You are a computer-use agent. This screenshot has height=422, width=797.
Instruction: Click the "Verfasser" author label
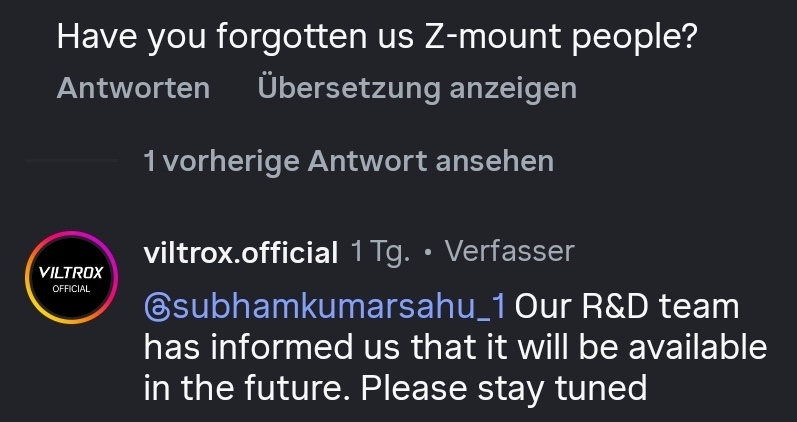coord(509,251)
